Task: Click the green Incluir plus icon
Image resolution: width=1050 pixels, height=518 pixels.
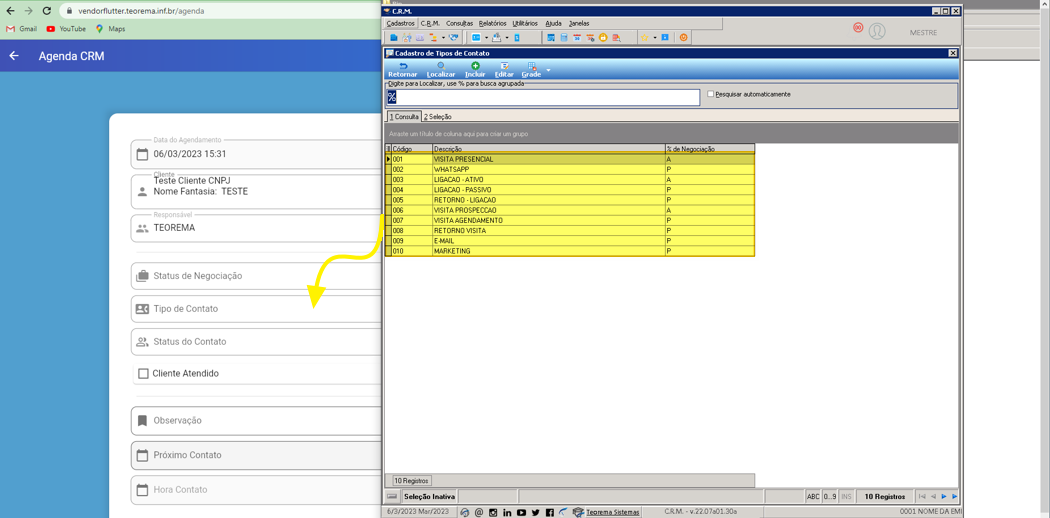Action: tap(475, 66)
